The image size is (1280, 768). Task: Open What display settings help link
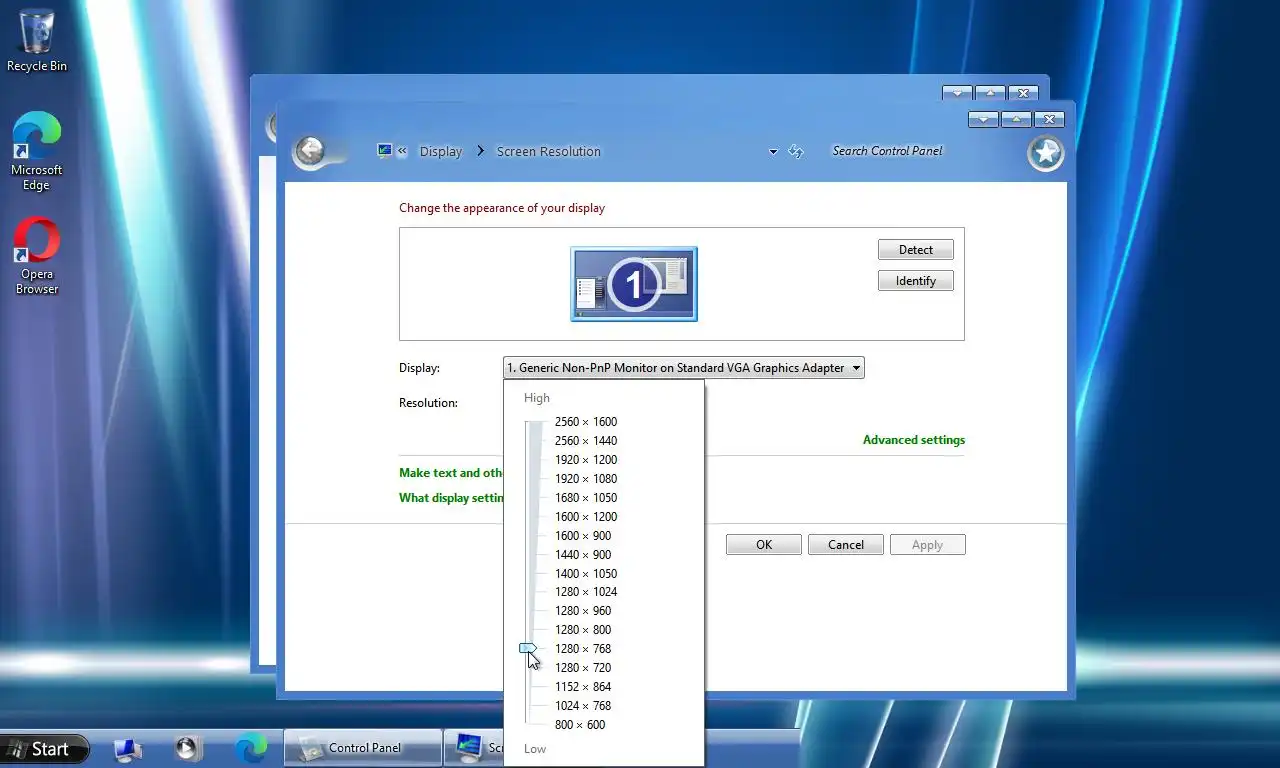coord(451,498)
